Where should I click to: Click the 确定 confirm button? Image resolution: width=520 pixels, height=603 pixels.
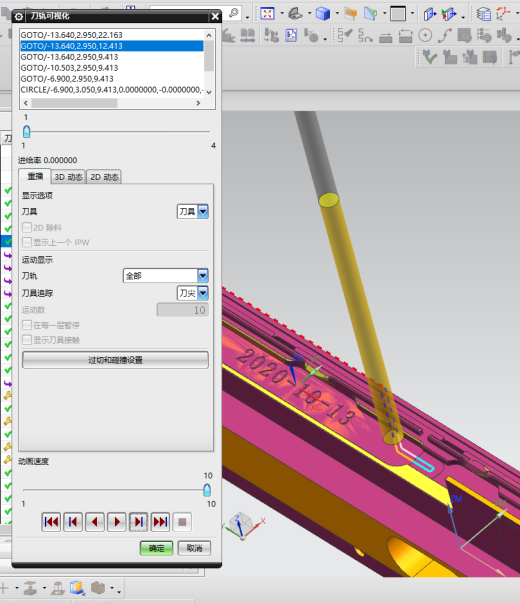[156, 548]
